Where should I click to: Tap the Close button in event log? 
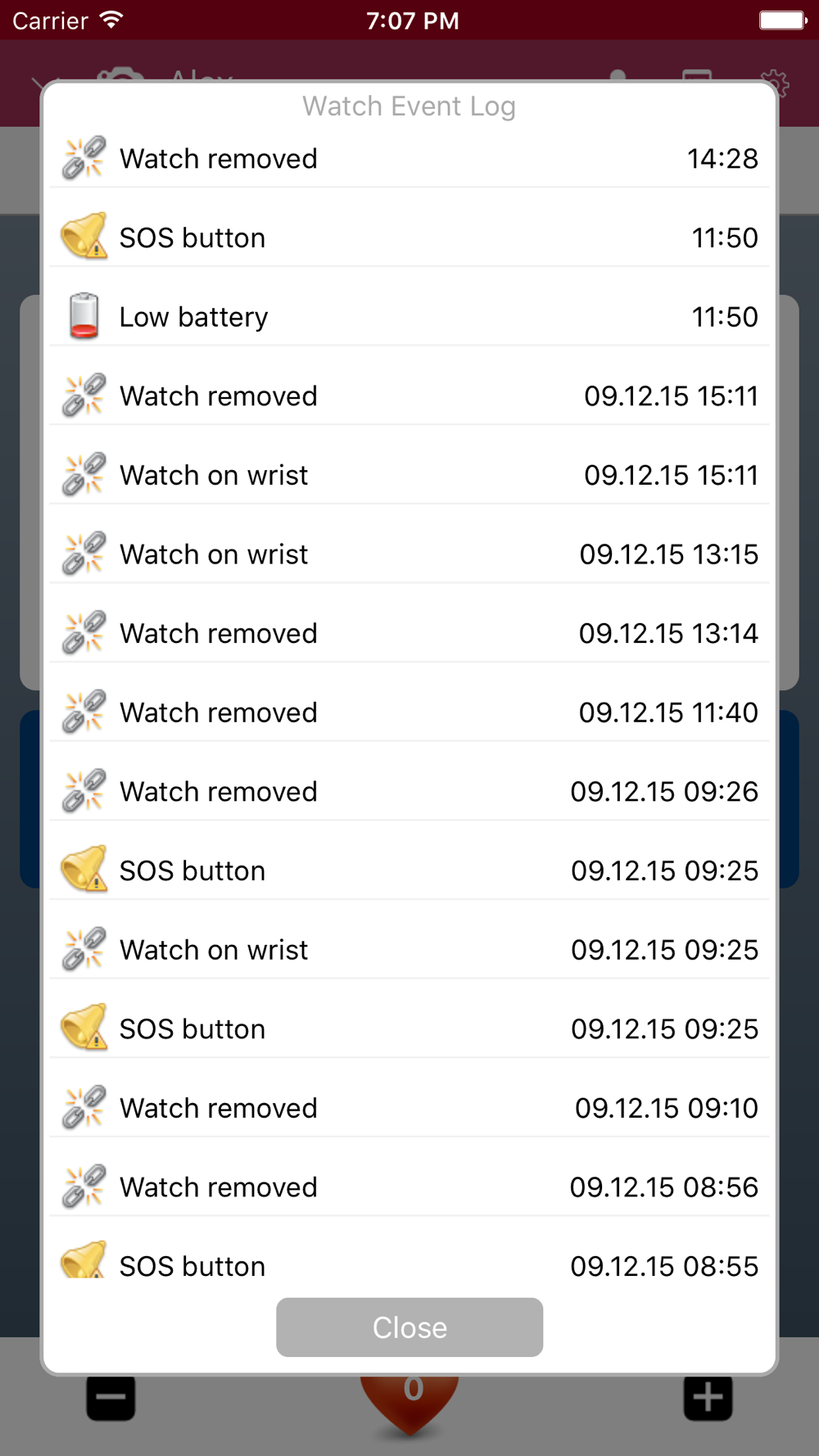[409, 1327]
